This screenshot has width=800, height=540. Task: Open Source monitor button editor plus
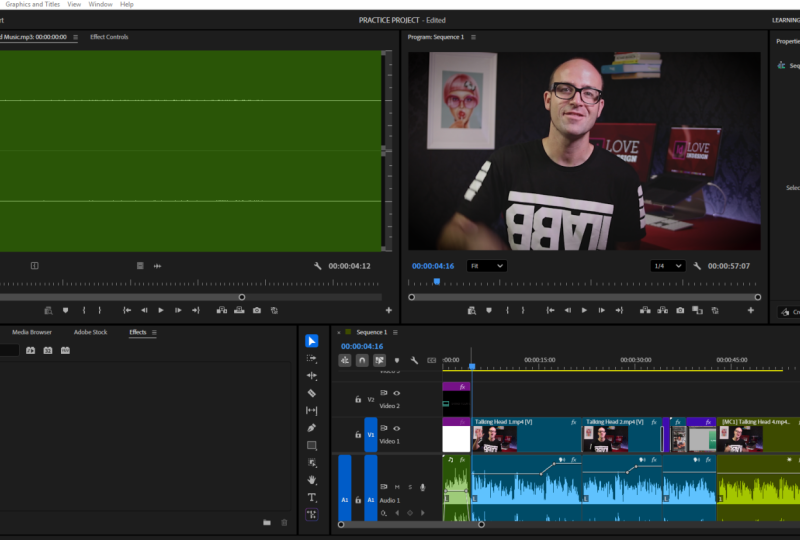pyautogui.click(x=389, y=310)
